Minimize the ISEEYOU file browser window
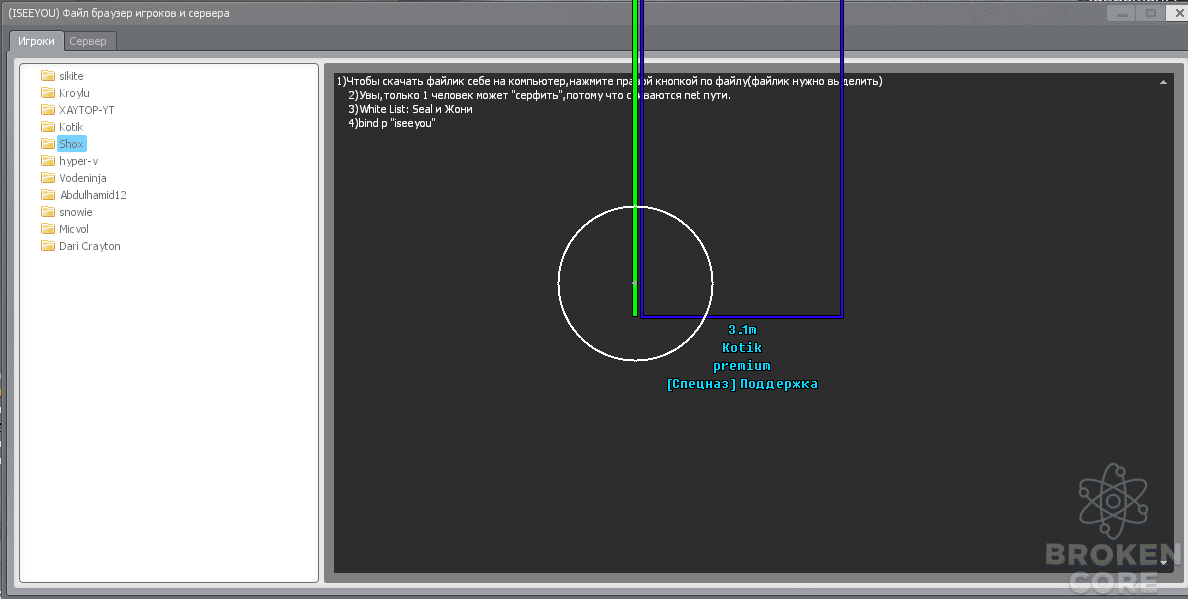 [x=1122, y=13]
